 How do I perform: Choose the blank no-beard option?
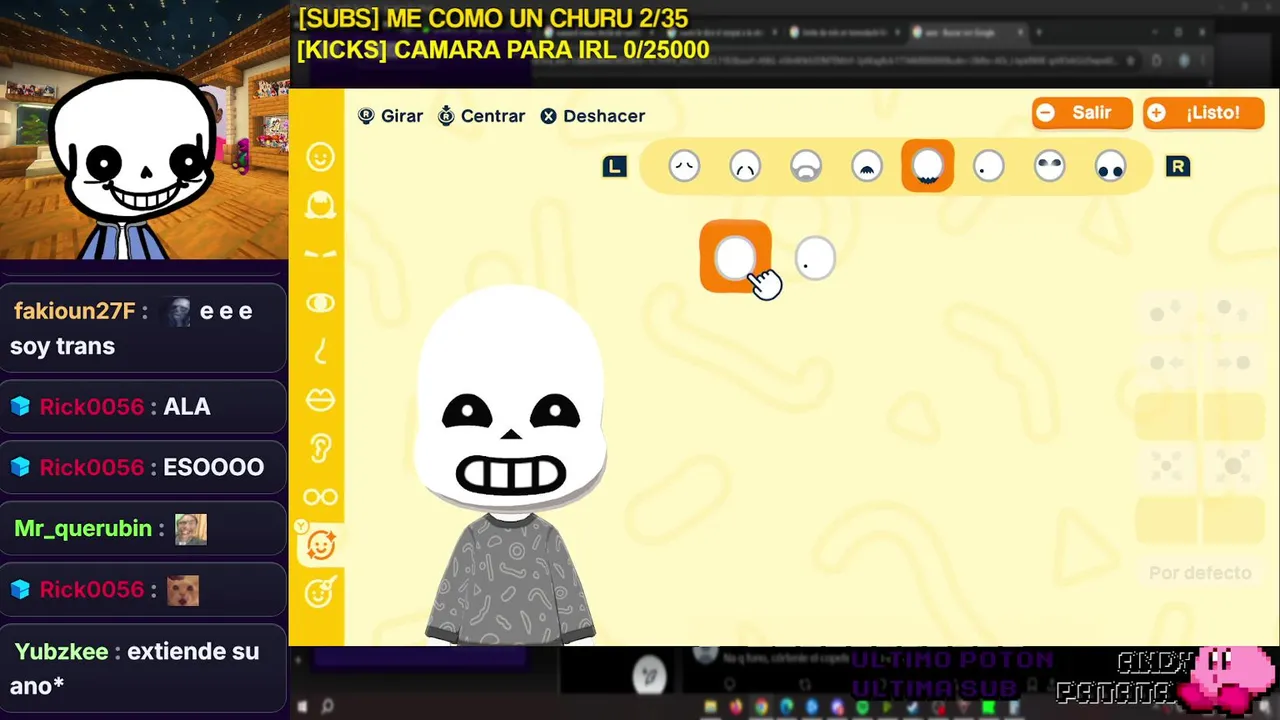[735, 257]
